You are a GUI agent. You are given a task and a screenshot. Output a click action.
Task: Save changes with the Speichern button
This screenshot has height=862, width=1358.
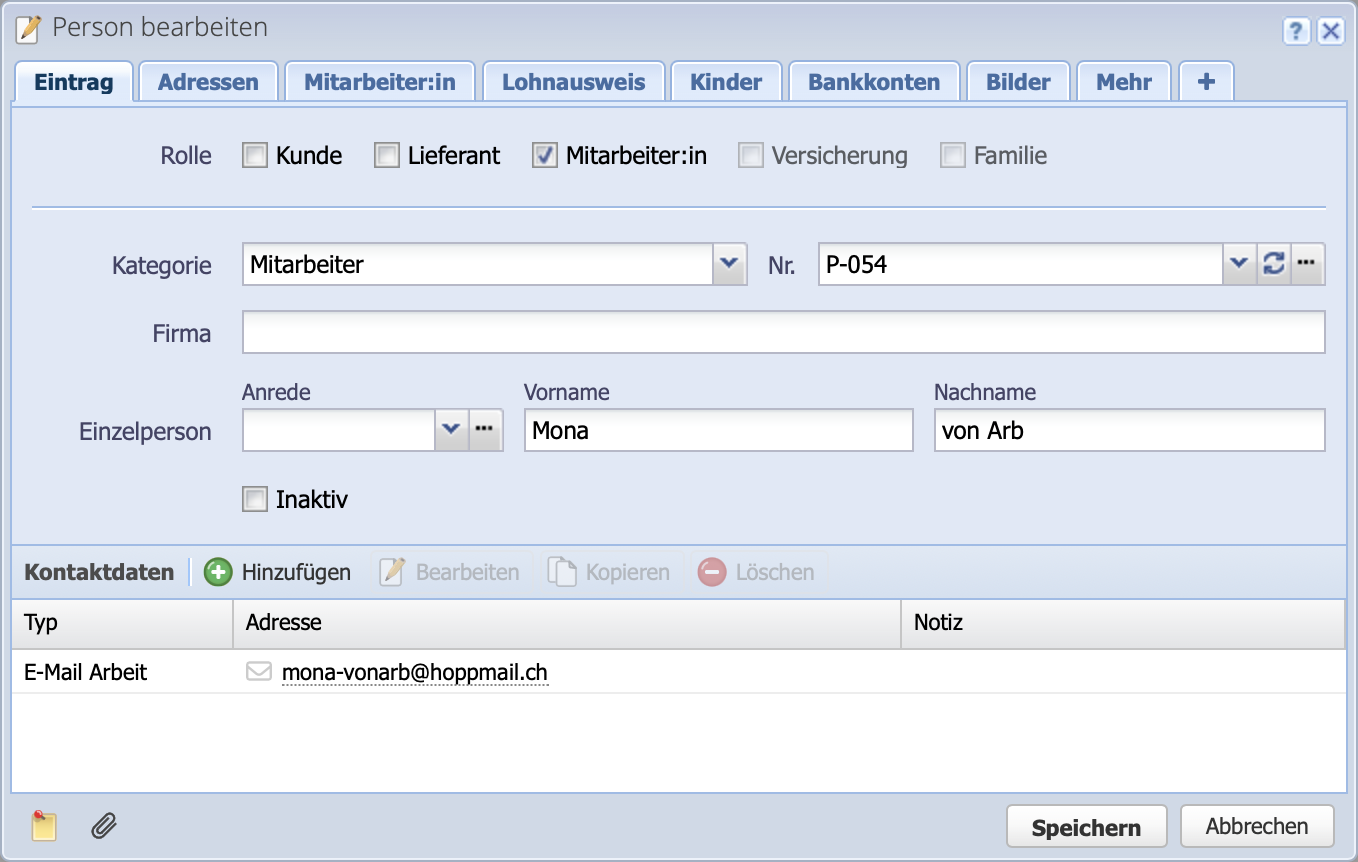[x=1086, y=826]
